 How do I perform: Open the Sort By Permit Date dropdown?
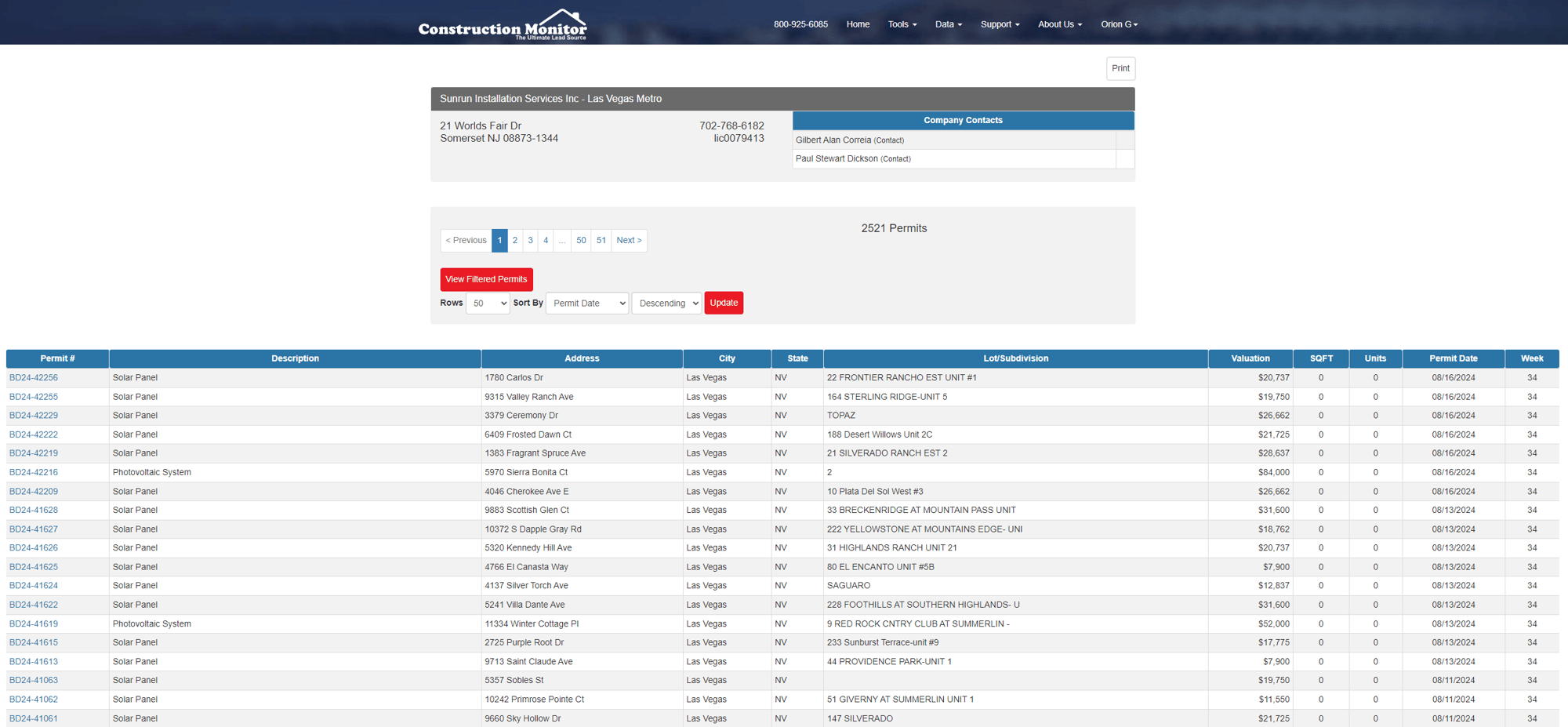(587, 304)
